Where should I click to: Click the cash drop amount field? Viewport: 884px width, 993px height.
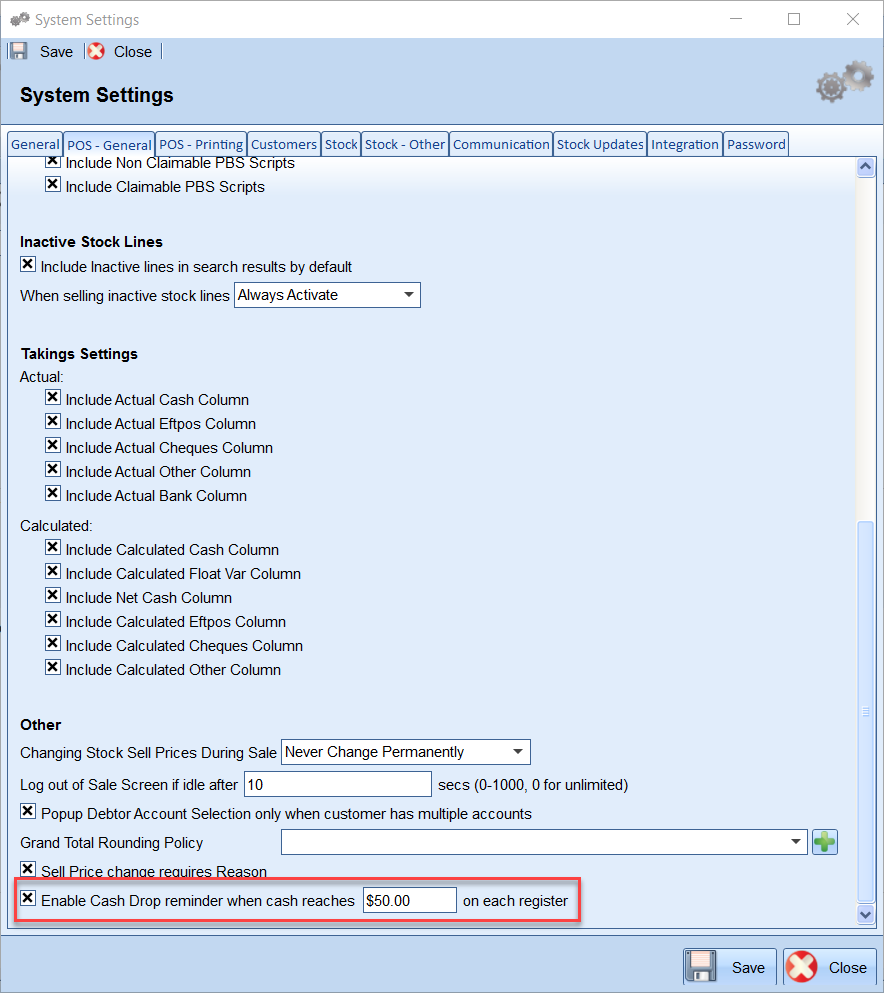pyautogui.click(x=409, y=901)
